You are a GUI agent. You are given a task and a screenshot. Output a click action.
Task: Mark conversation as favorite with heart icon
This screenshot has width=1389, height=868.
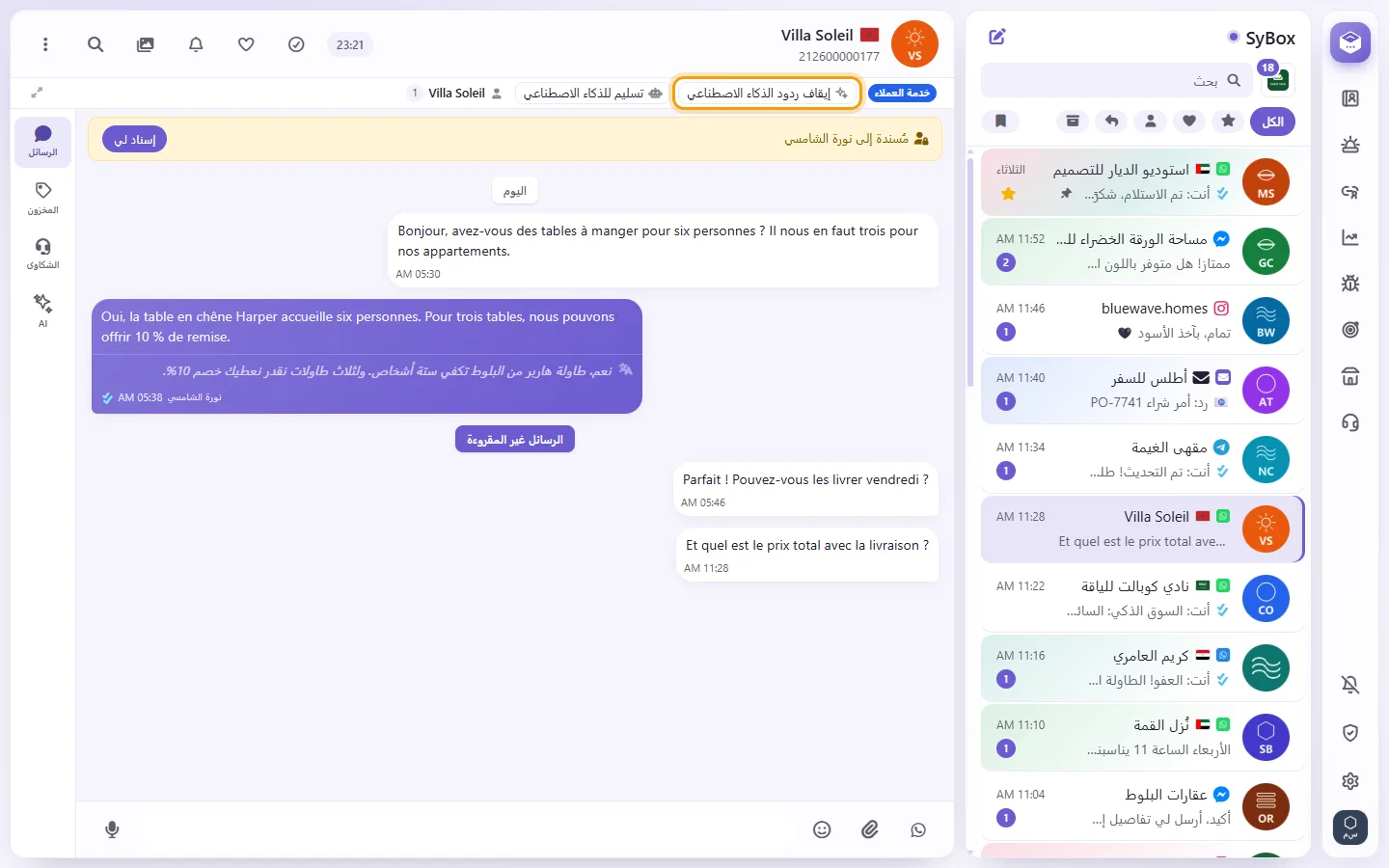[246, 44]
